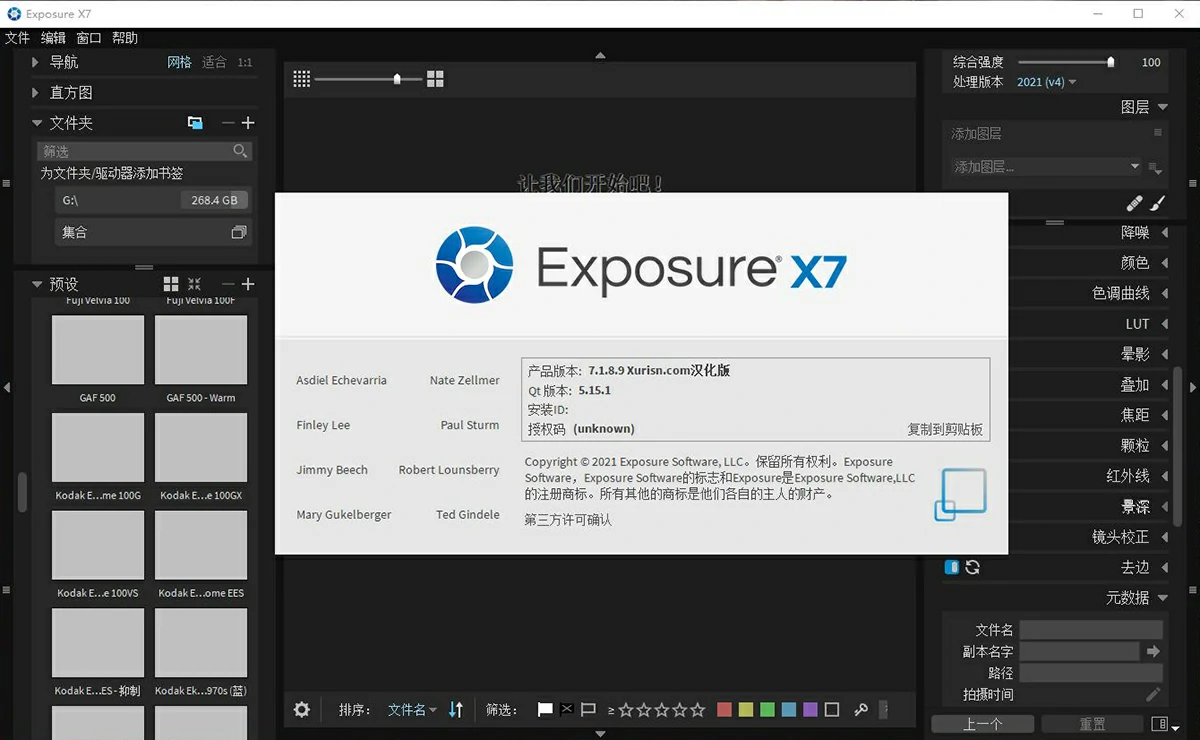Collapse the 文件夹 panel

[x=36, y=123]
